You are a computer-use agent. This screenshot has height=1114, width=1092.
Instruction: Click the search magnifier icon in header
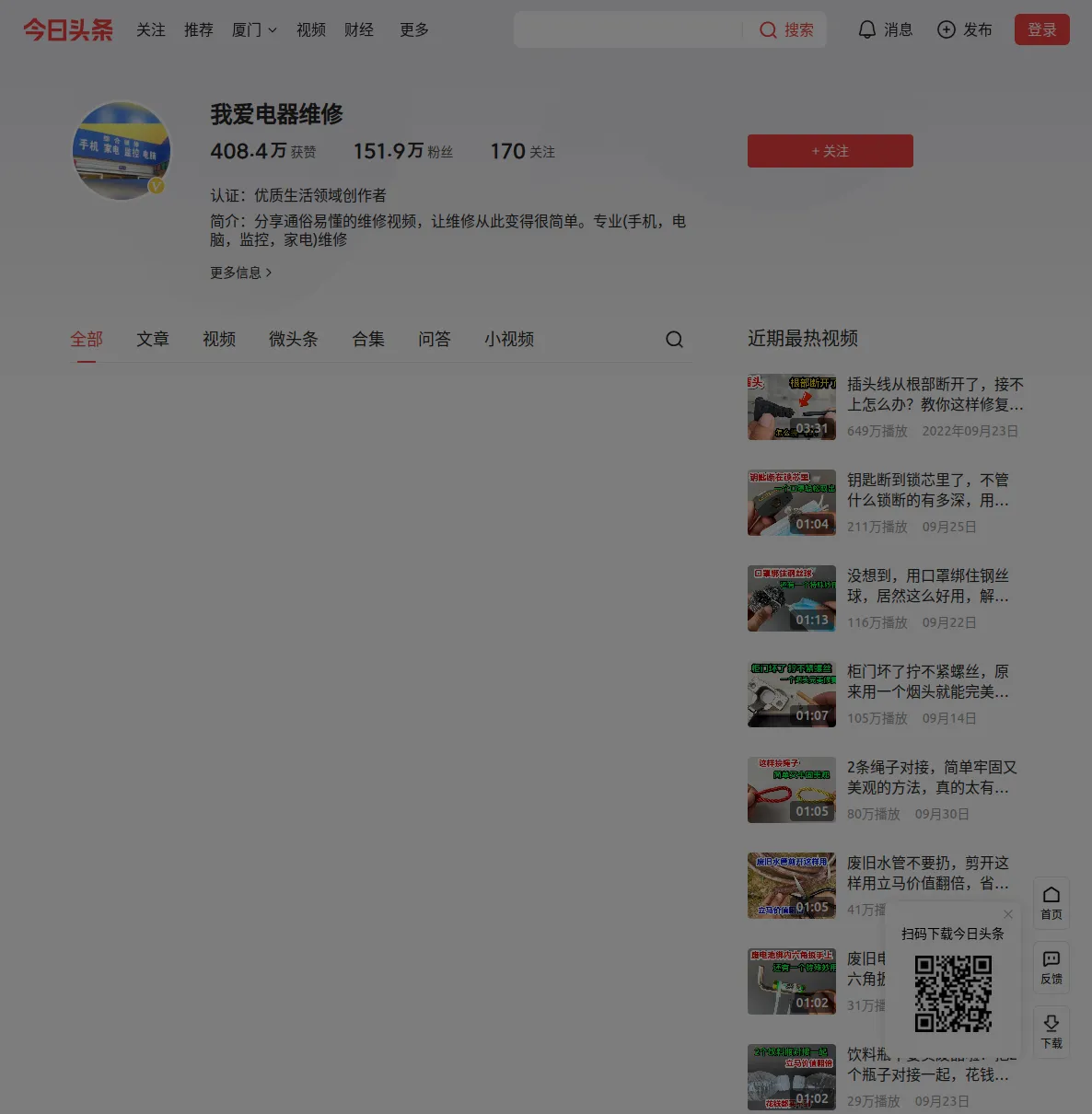click(768, 30)
